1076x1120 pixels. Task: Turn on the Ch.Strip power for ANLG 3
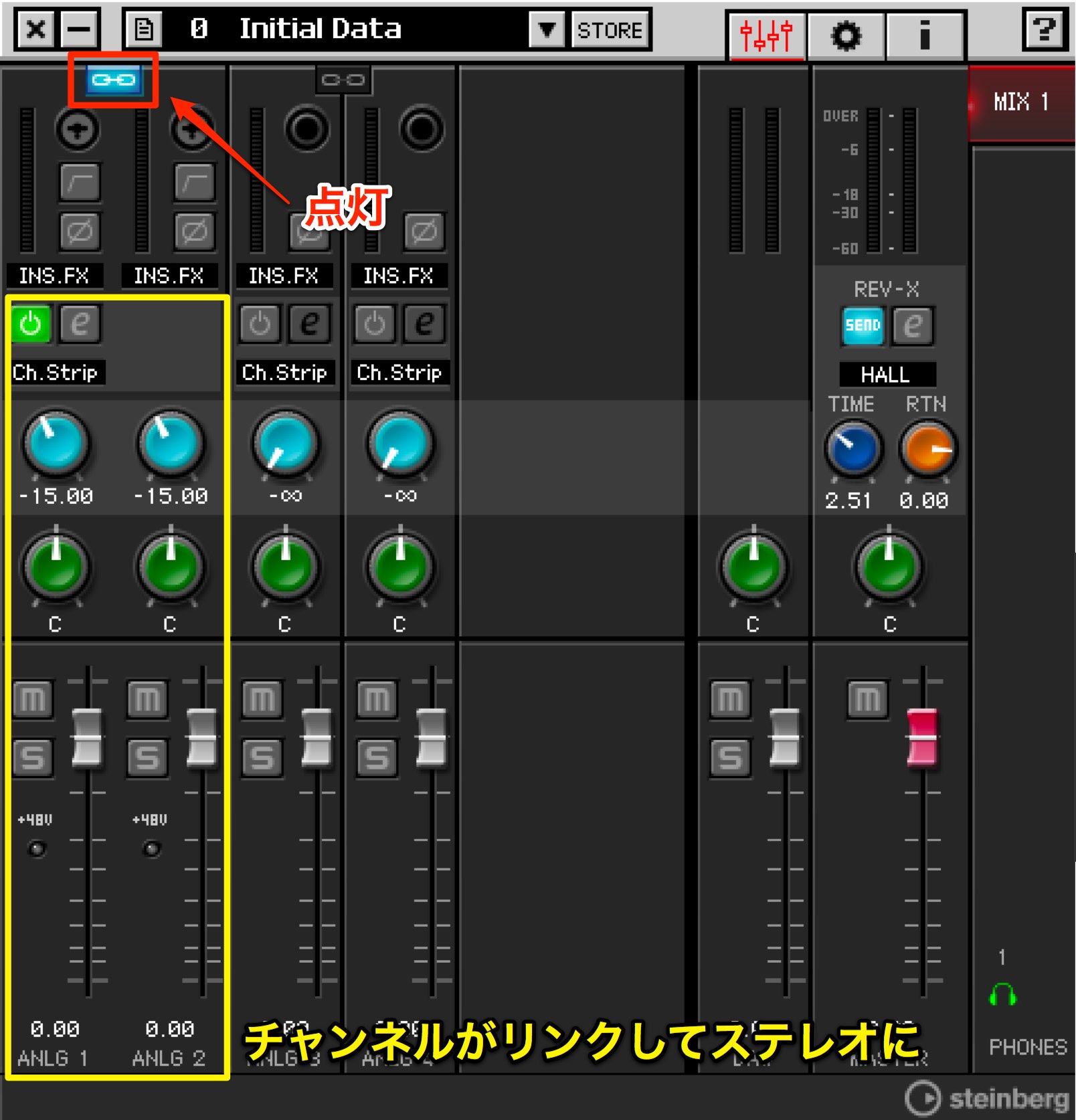point(260,324)
